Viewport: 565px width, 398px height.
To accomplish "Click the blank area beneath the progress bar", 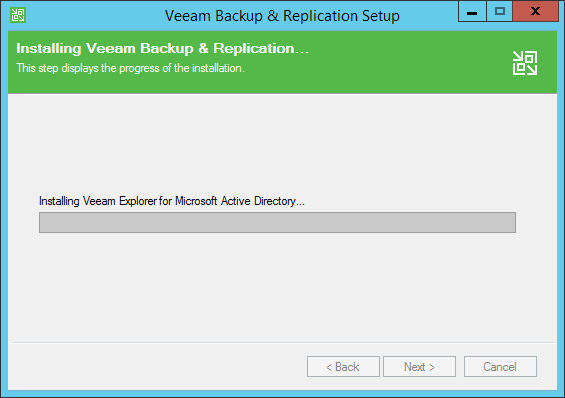I will click(282, 286).
